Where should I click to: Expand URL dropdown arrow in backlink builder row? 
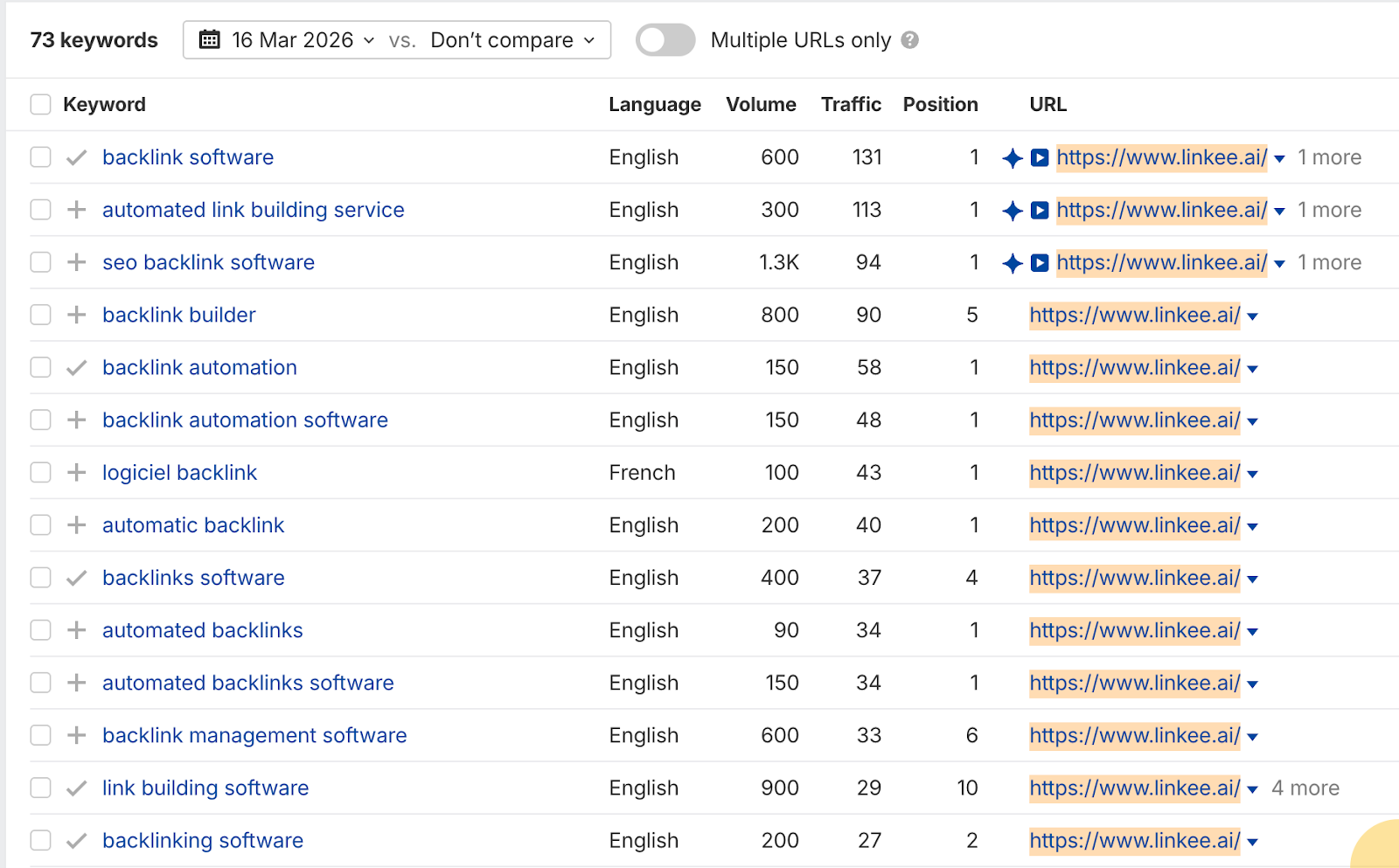coord(1253,316)
